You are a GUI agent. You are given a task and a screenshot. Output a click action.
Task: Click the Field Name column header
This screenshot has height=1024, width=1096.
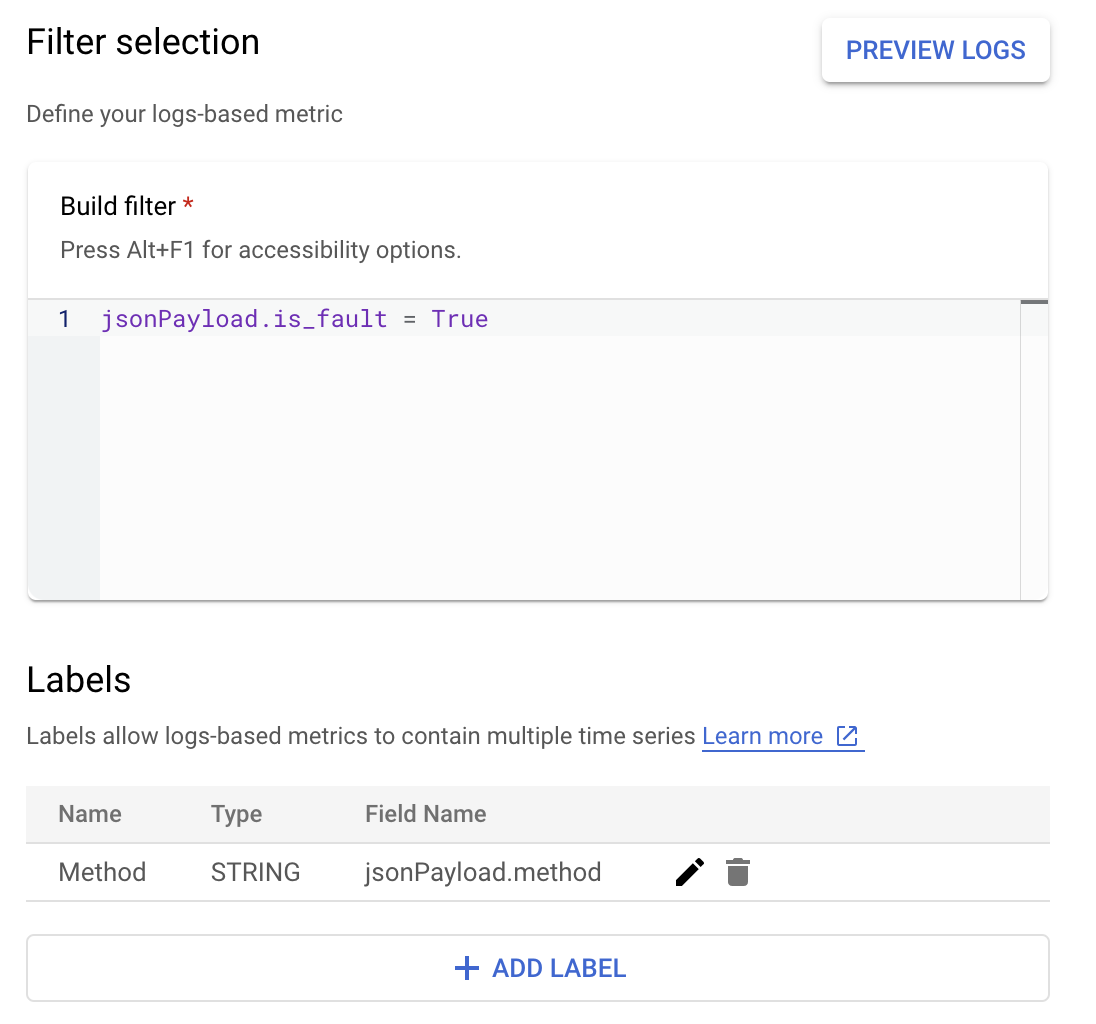pos(425,813)
